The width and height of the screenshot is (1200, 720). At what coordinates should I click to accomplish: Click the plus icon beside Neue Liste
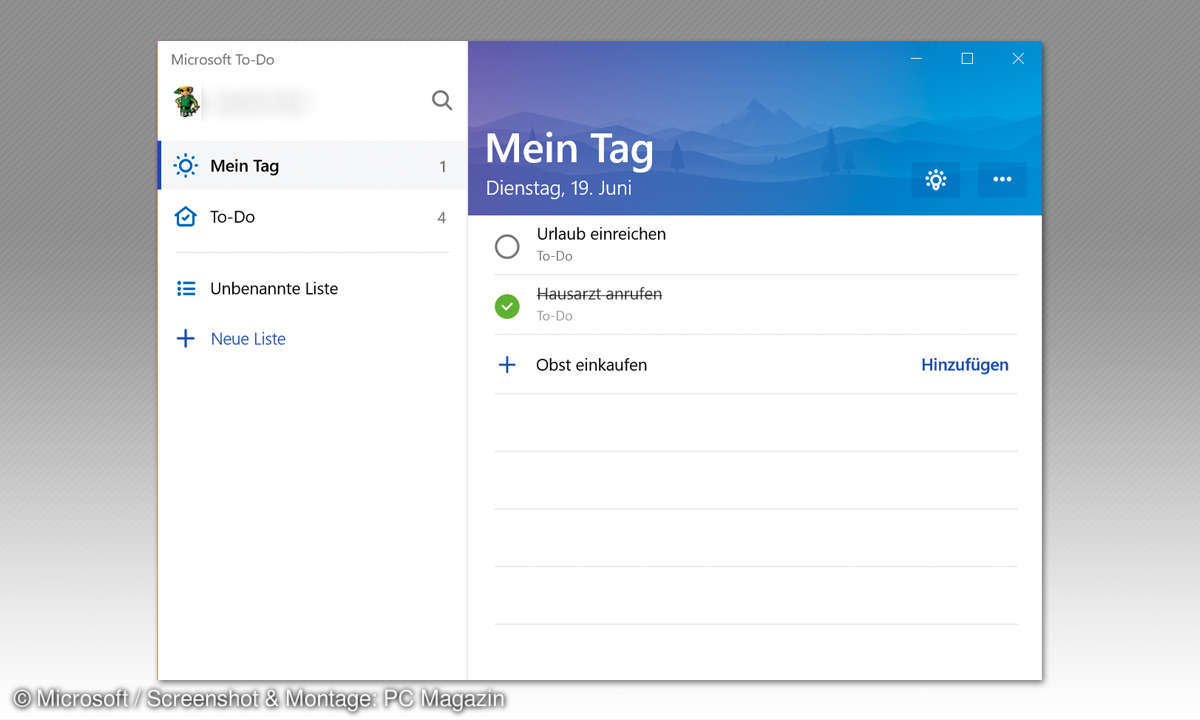(x=186, y=339)
